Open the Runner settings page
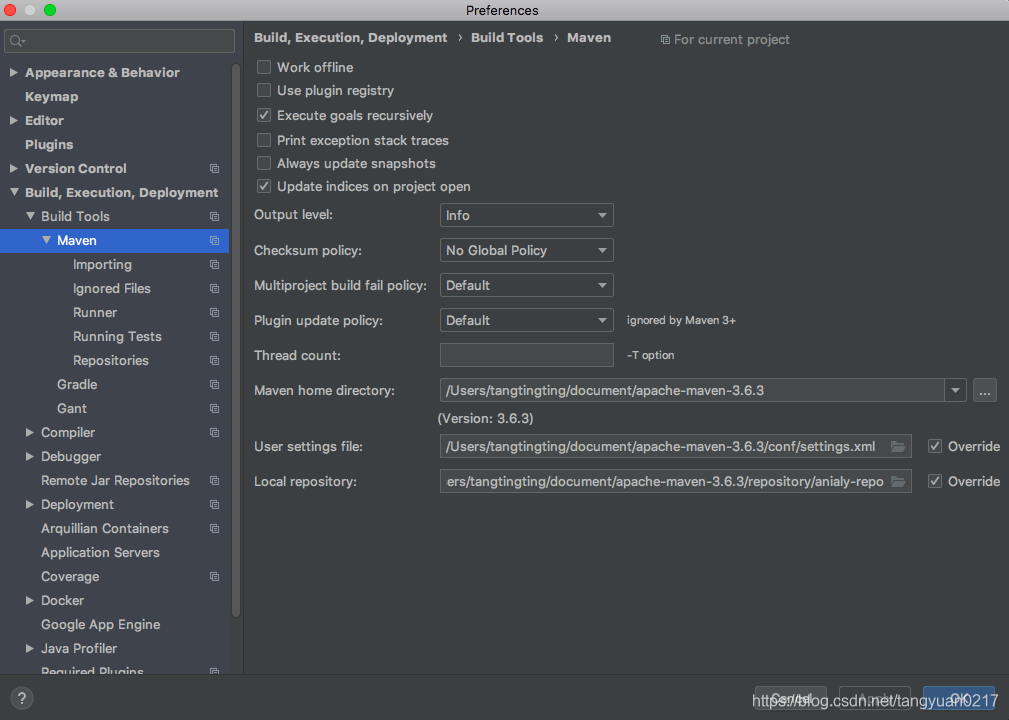 tap(95, 313)
